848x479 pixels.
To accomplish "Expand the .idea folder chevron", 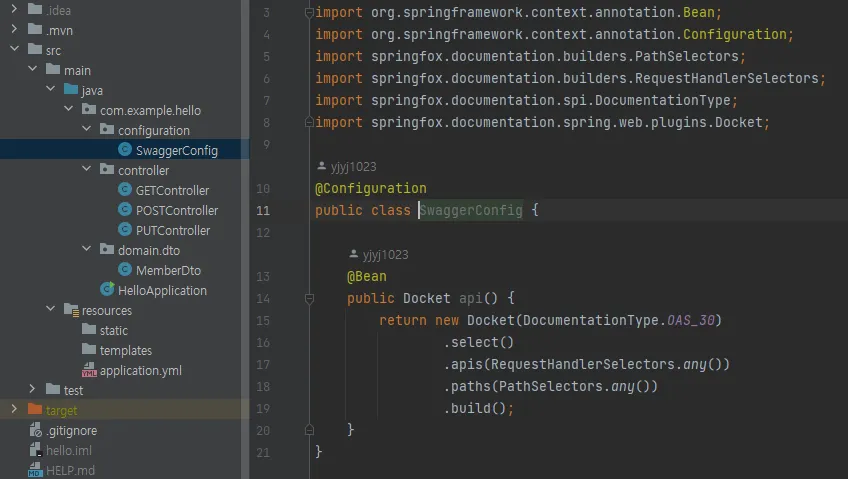I will tap(14, 9).
